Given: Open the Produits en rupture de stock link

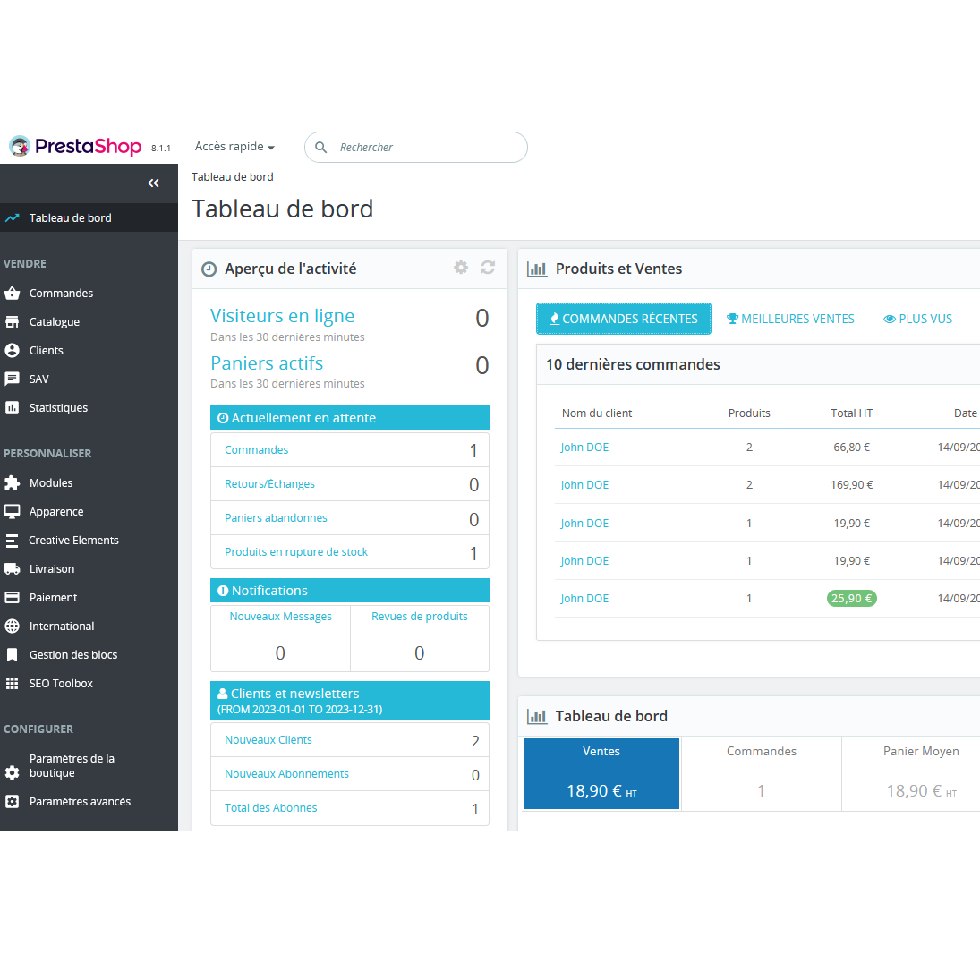Looking at the screenshot, I should tap(296, 552).
